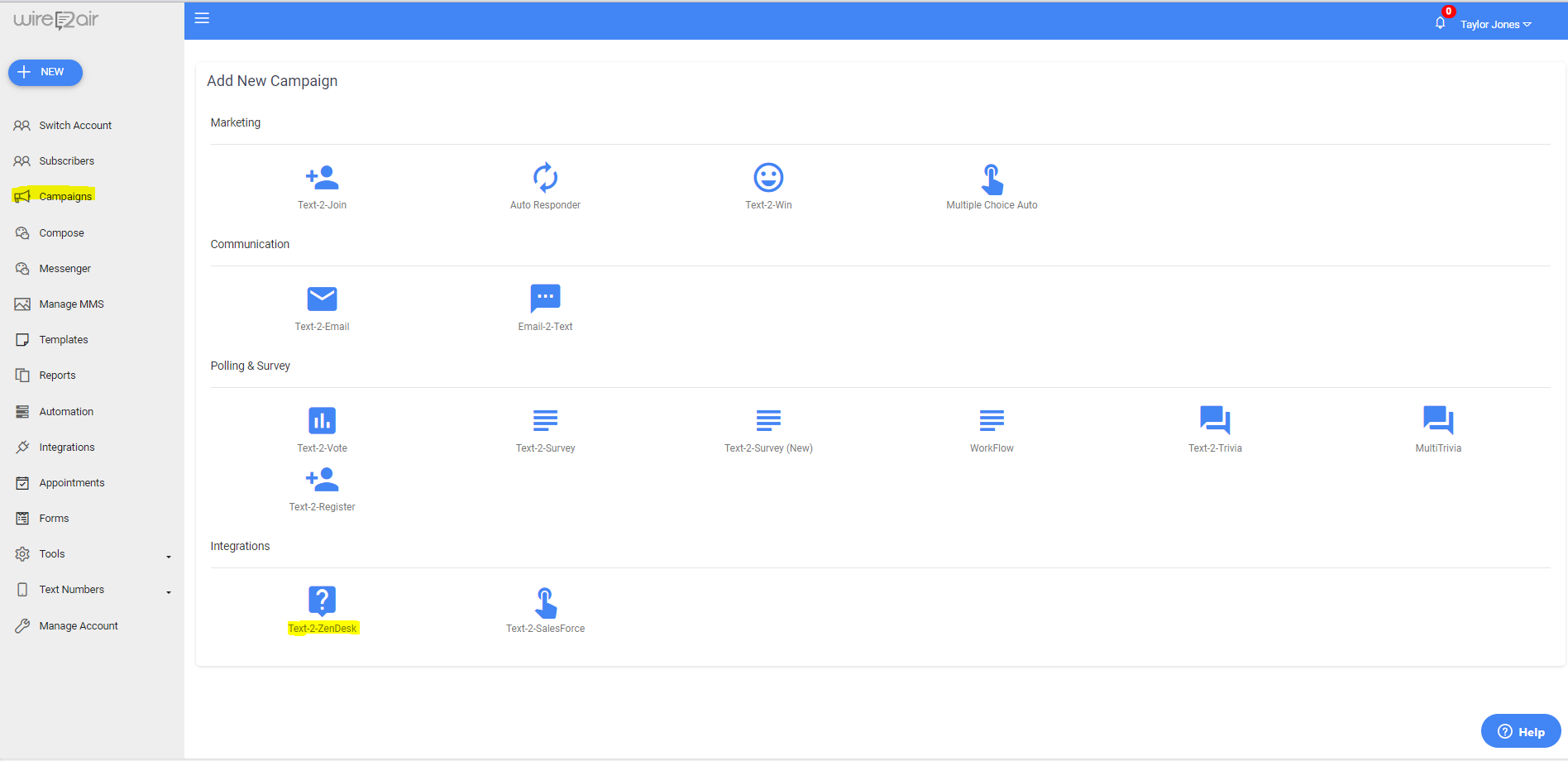1568x761 pixels.
Task: Click the Text-2-SalesForce label
Action: [x=545, y=629]
